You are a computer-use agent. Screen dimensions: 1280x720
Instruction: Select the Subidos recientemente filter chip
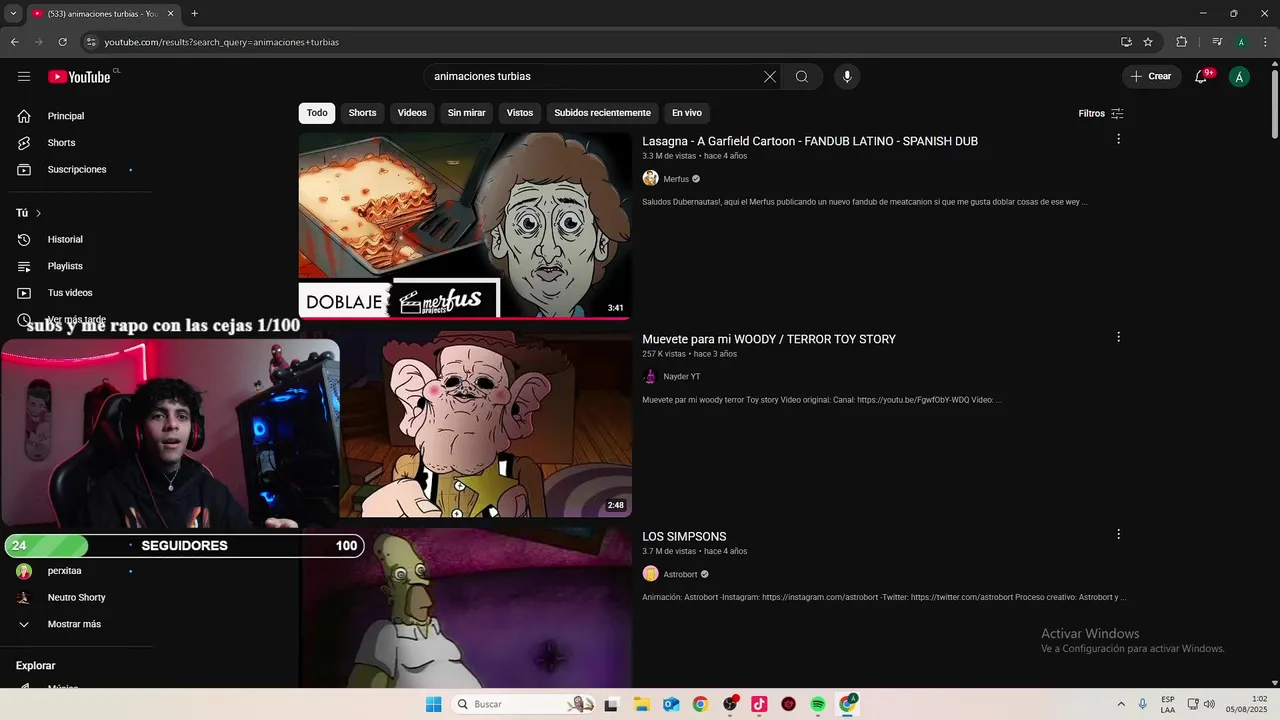click(602, 113)
